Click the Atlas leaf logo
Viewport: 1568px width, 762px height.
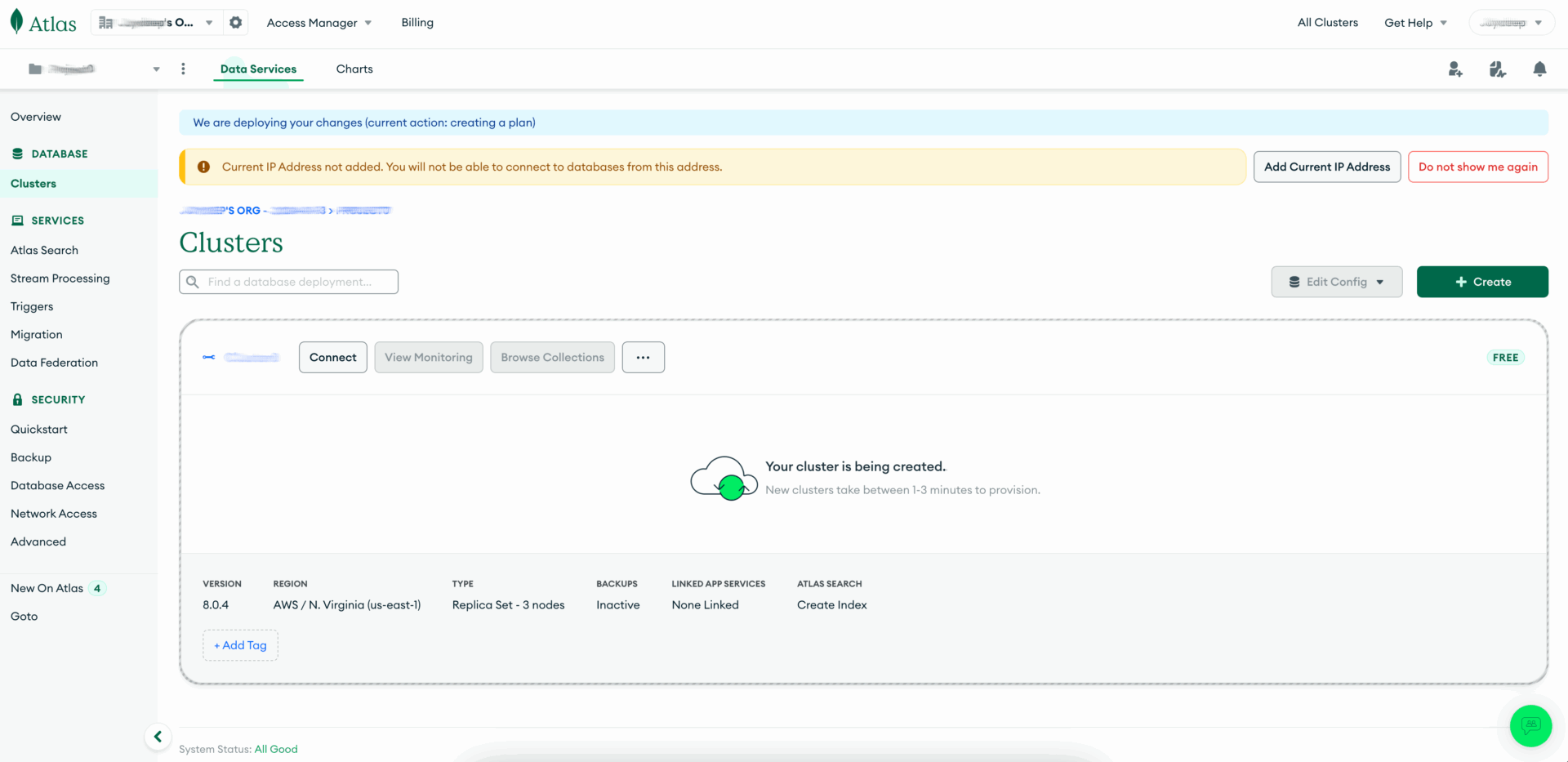(17, 22)
